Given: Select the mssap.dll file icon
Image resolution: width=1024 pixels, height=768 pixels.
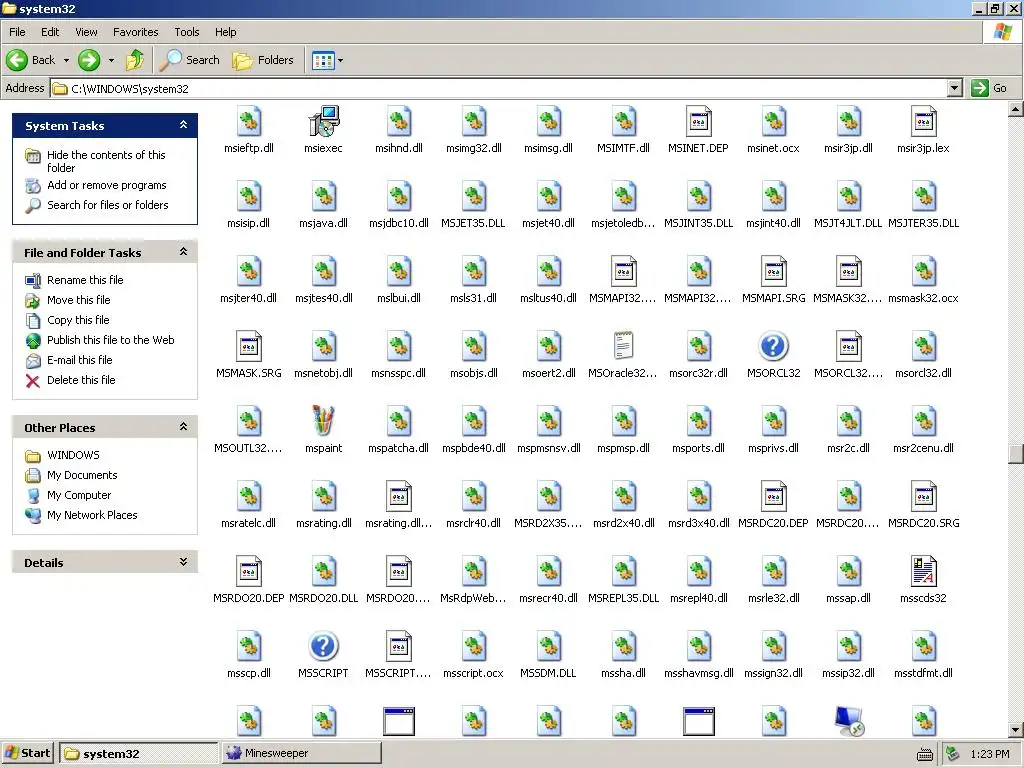Looking at the screenshot, I should point(848,571).
